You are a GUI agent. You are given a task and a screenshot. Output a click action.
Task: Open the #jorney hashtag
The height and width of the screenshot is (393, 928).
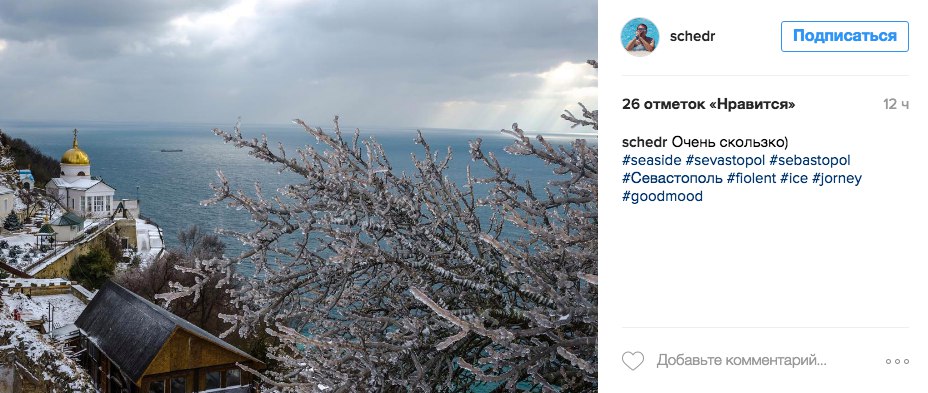coord(837,178)
